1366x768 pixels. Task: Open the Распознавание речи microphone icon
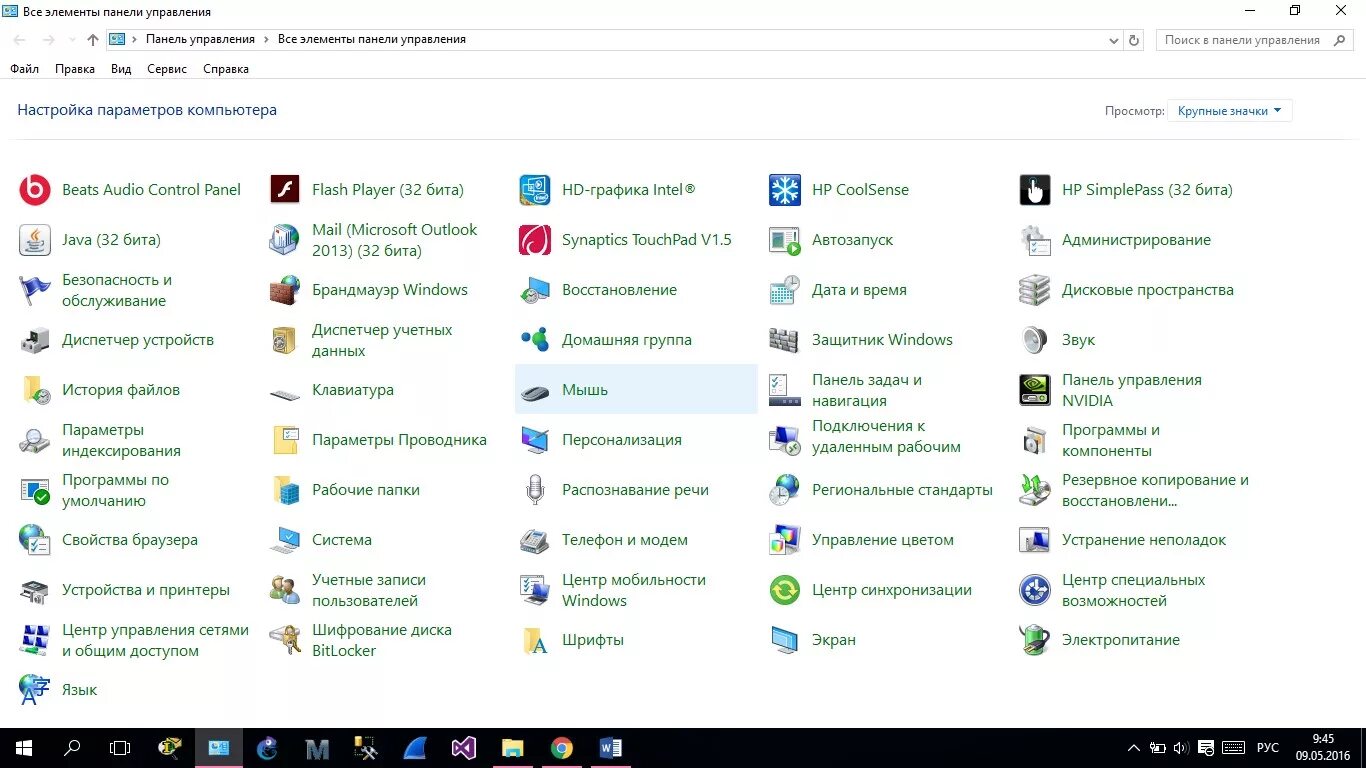click(x=535, y=490)
